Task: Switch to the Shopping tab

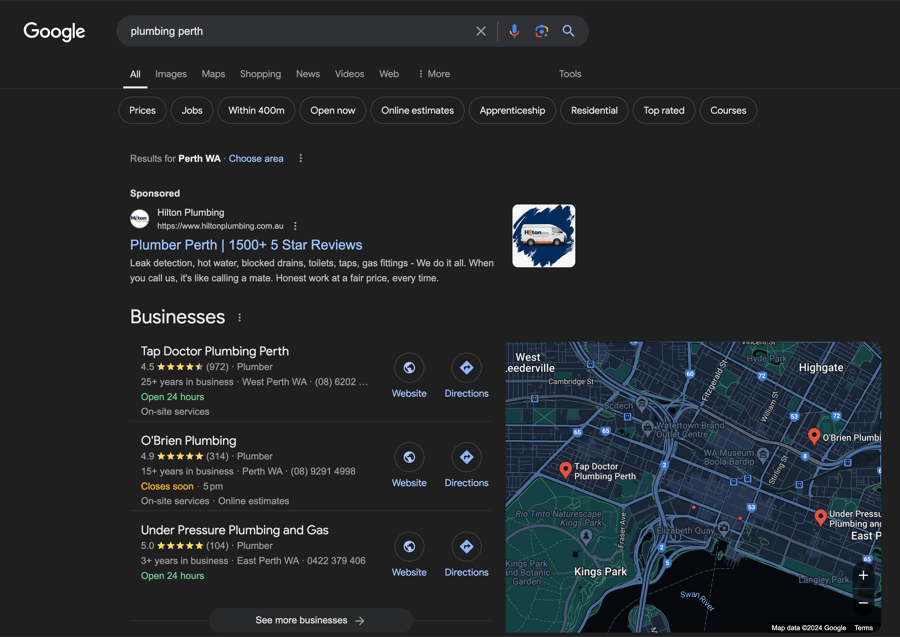Action: tap(261, 74)
